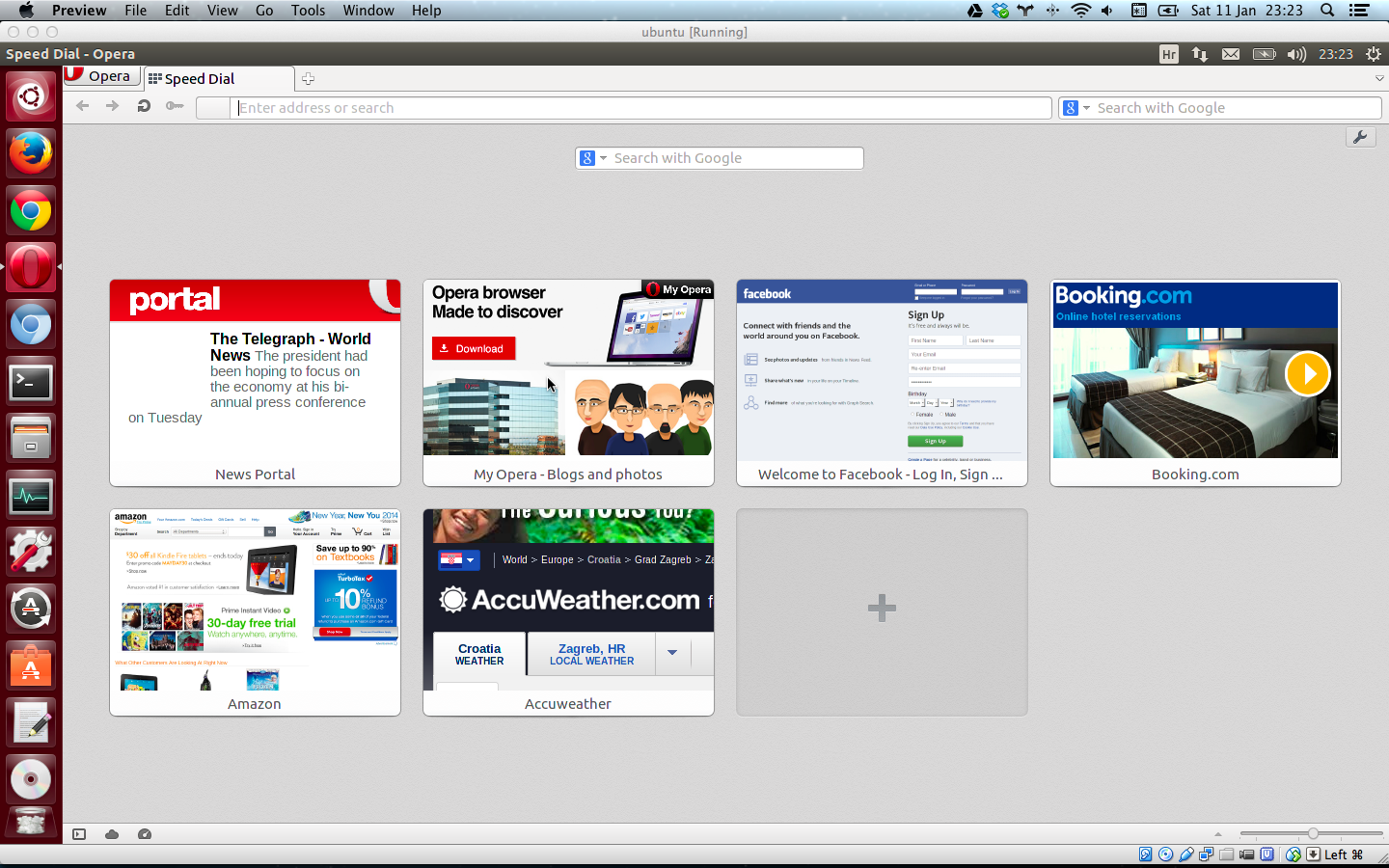Screen dimensions: 1389x868
Task: Open Welcome to Facebook speed dial tile
Action: pos(882,383)
